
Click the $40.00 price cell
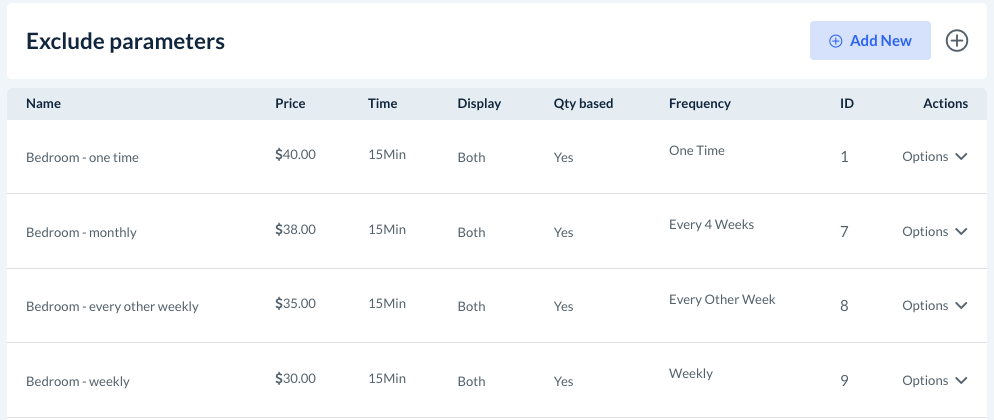click(295, 155)
